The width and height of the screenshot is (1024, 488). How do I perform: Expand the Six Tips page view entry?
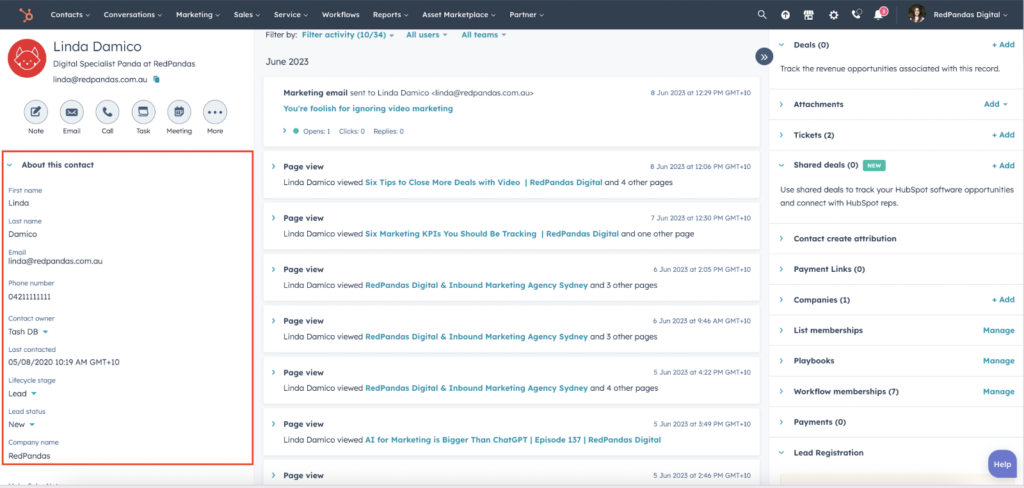coord(274,167)
